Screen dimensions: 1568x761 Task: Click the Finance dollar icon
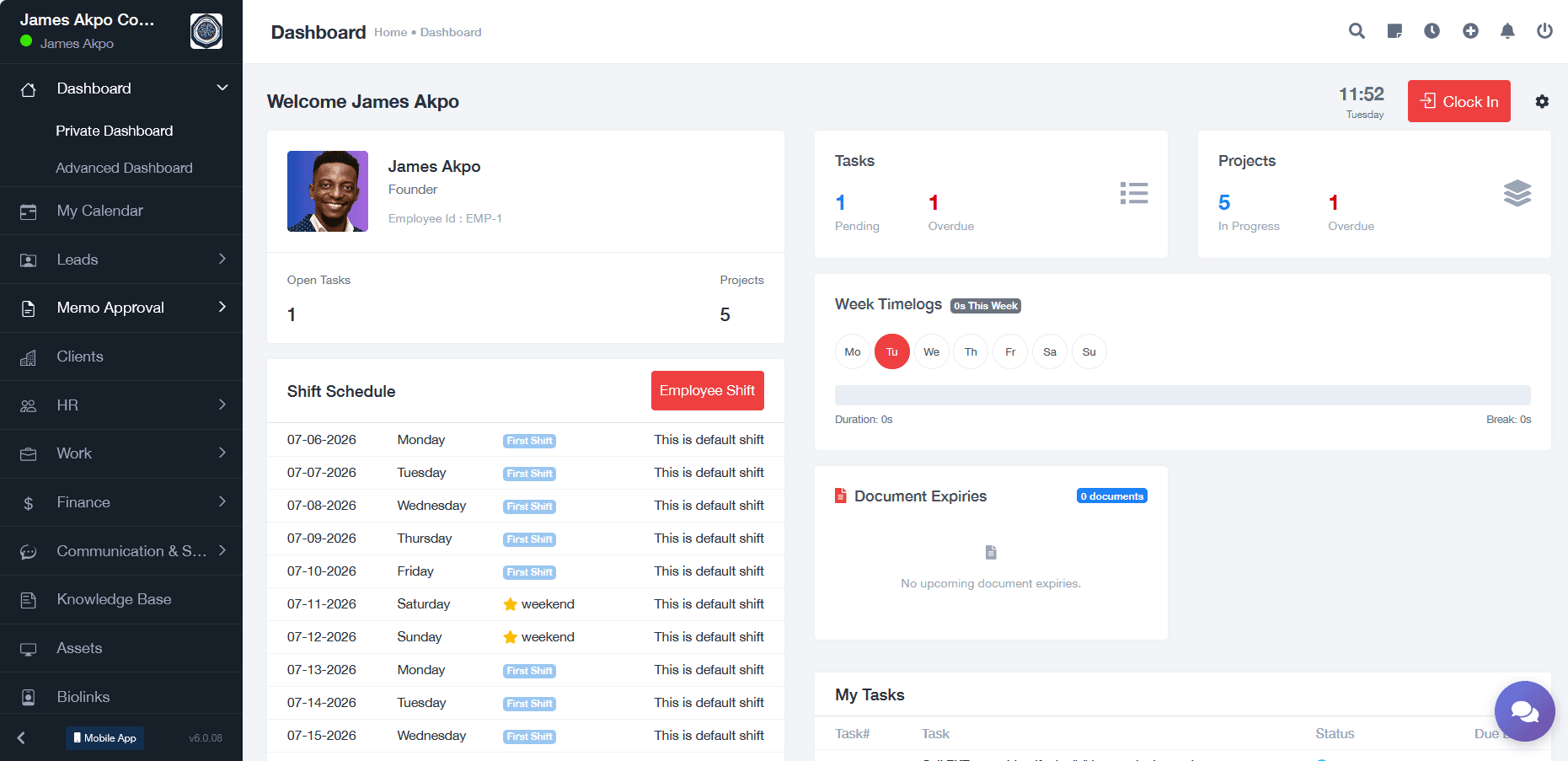tap(28, 503)
